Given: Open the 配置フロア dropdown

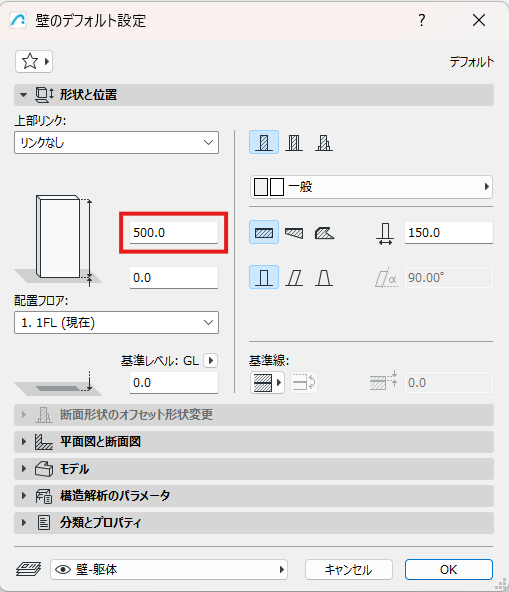Looking at the screenshot, I should coord(116,322).
